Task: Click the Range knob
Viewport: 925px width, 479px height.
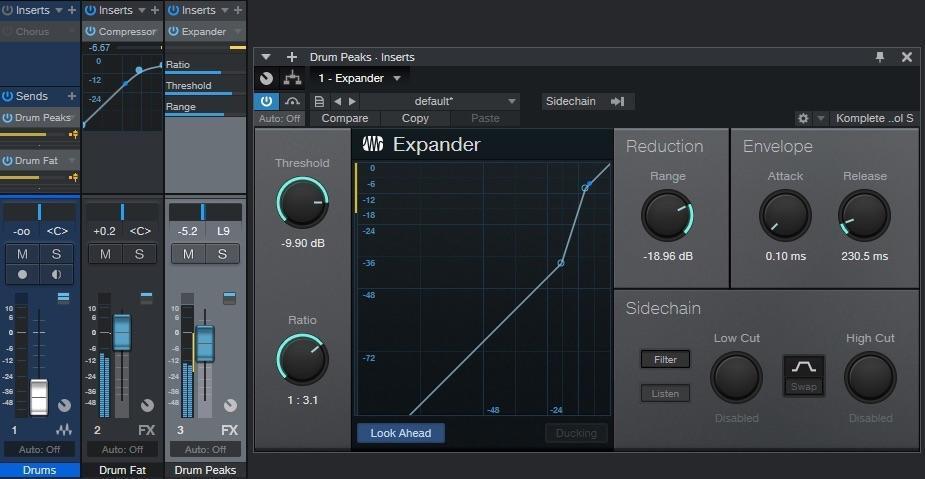Action: coord(667,215)
